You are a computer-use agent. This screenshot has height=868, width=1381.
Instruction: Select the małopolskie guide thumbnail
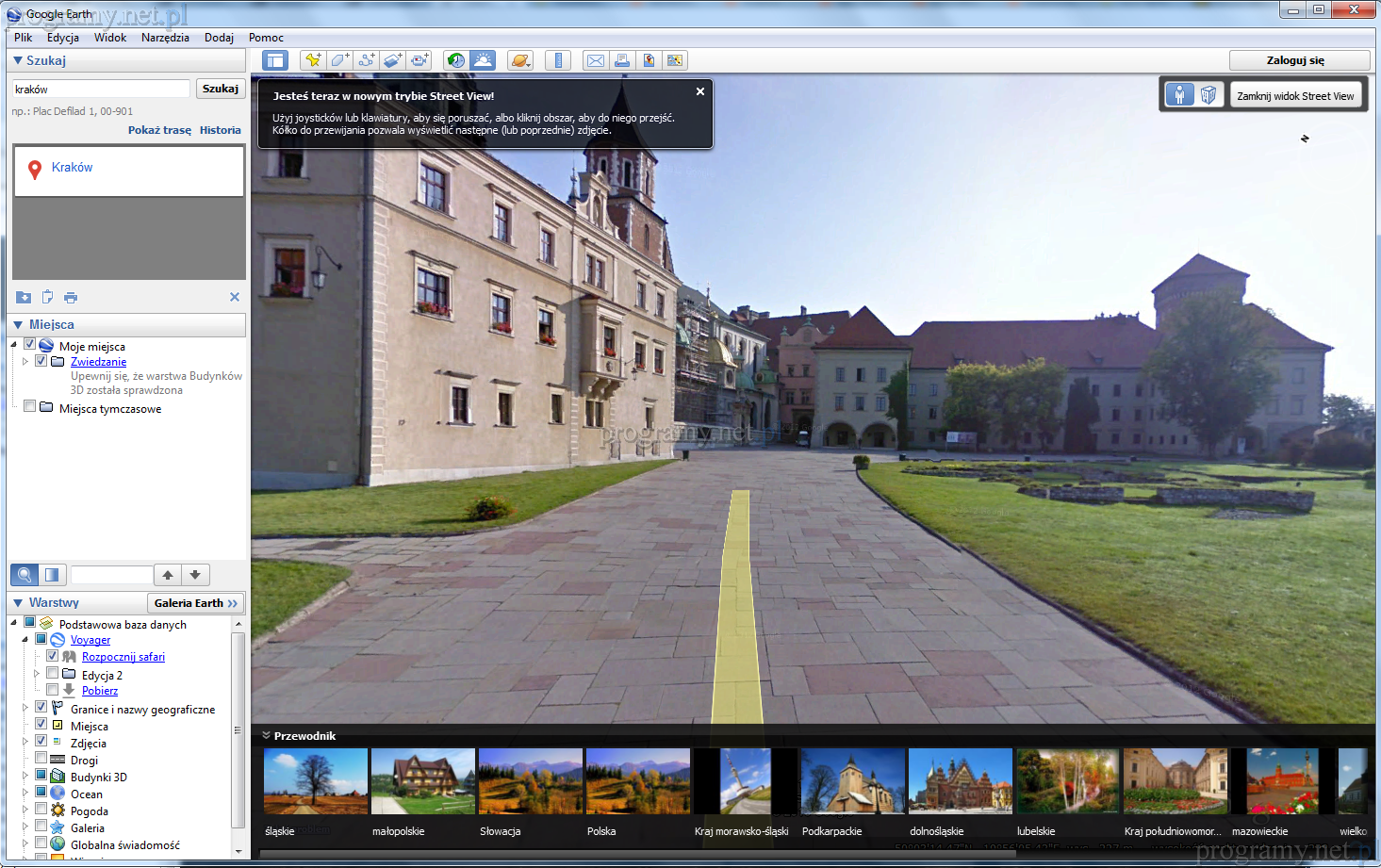click(x=422, y=781)
